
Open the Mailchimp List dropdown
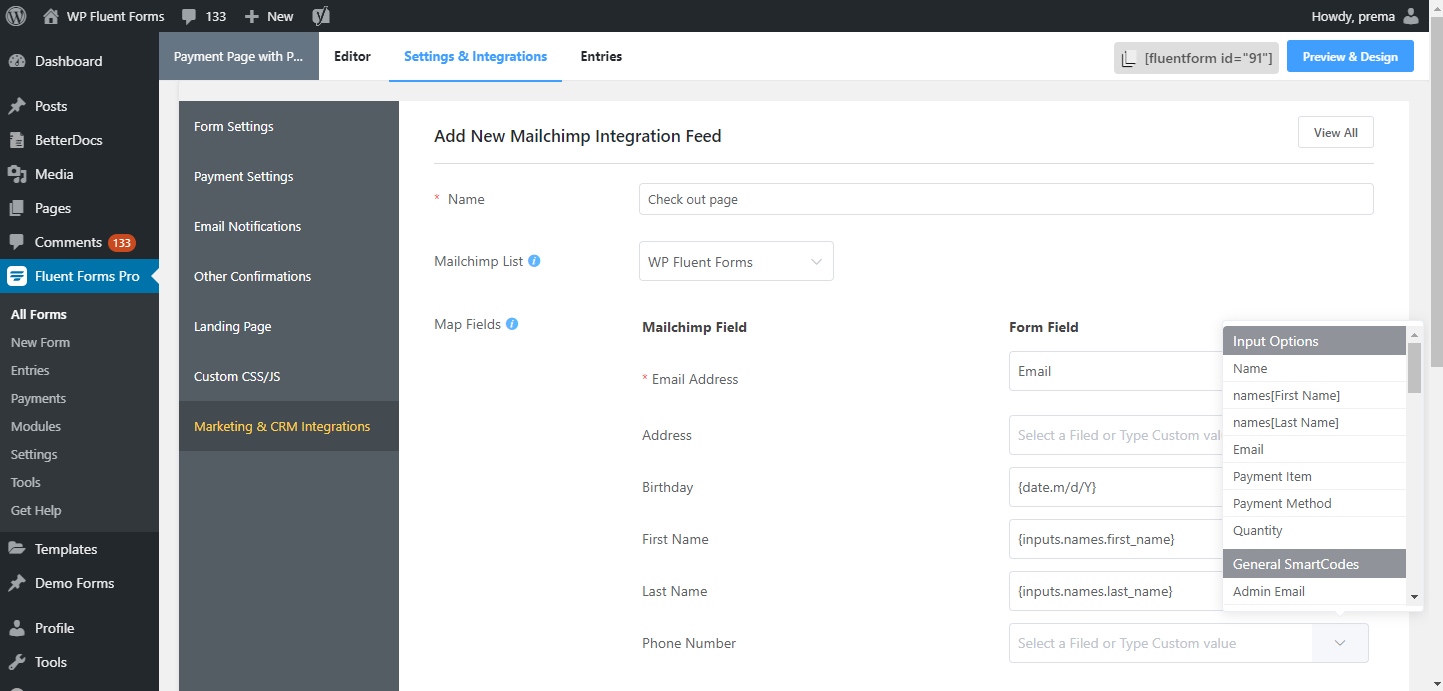pos(735,262)
